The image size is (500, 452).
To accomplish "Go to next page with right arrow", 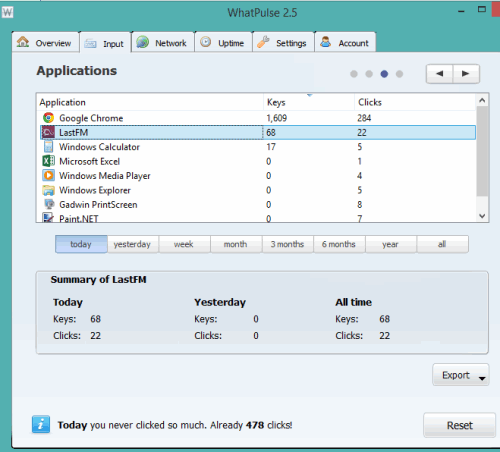I will pos(466,73).
